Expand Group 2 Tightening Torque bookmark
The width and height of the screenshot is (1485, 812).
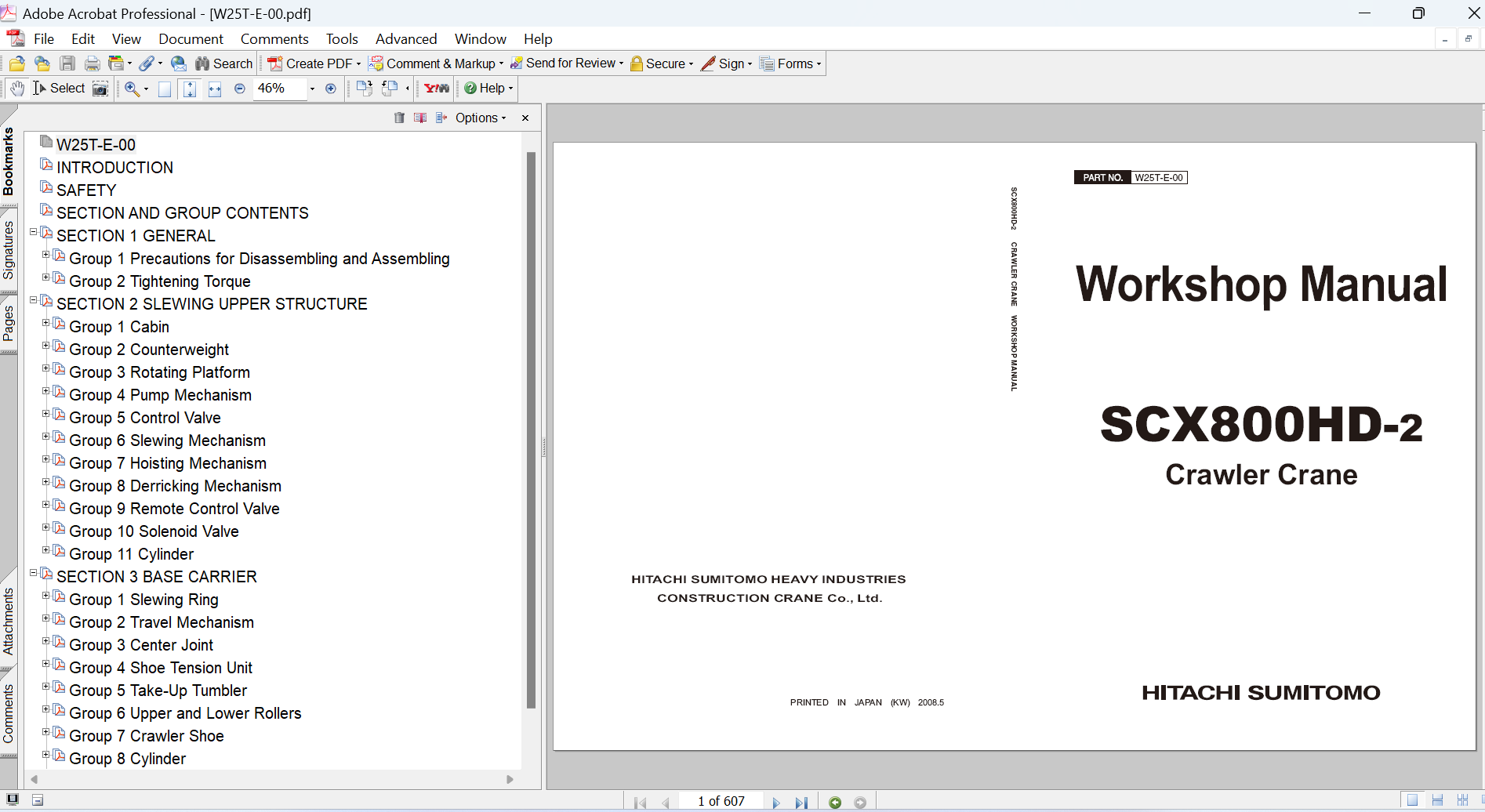(45, 277)
